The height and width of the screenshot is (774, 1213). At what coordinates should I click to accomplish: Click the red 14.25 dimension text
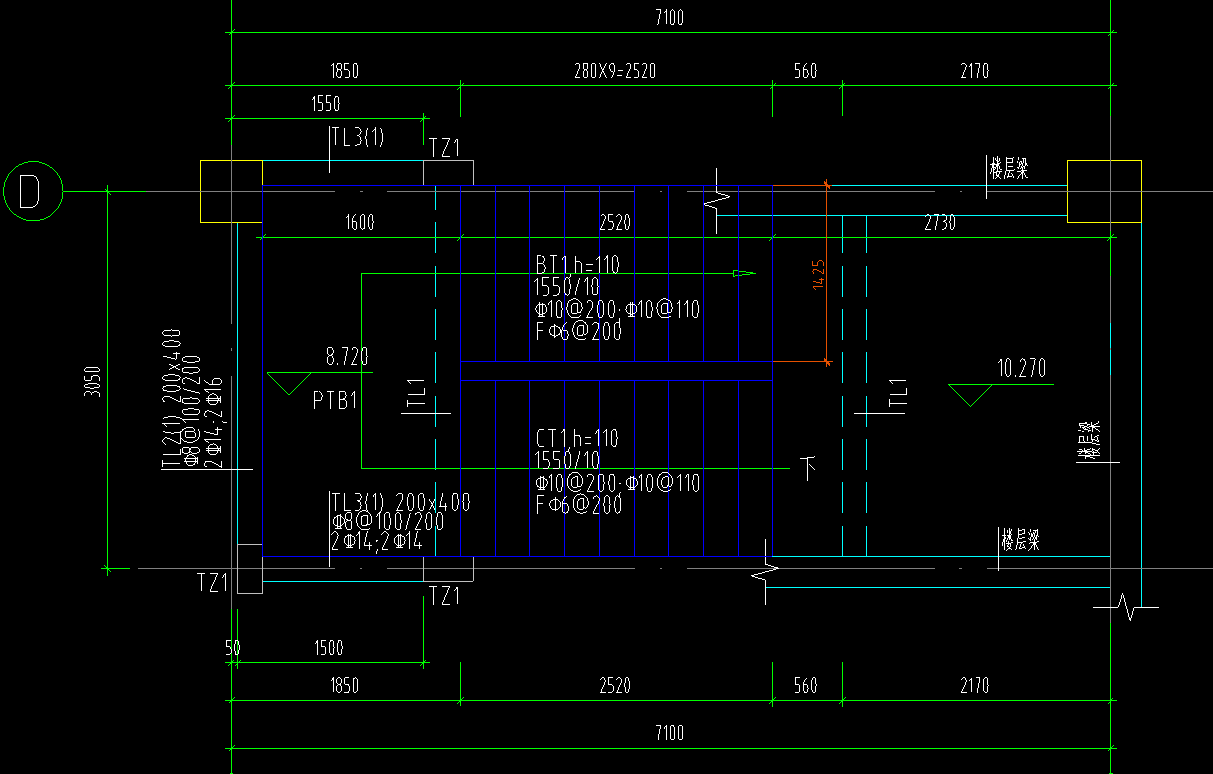tap(818, 274)
